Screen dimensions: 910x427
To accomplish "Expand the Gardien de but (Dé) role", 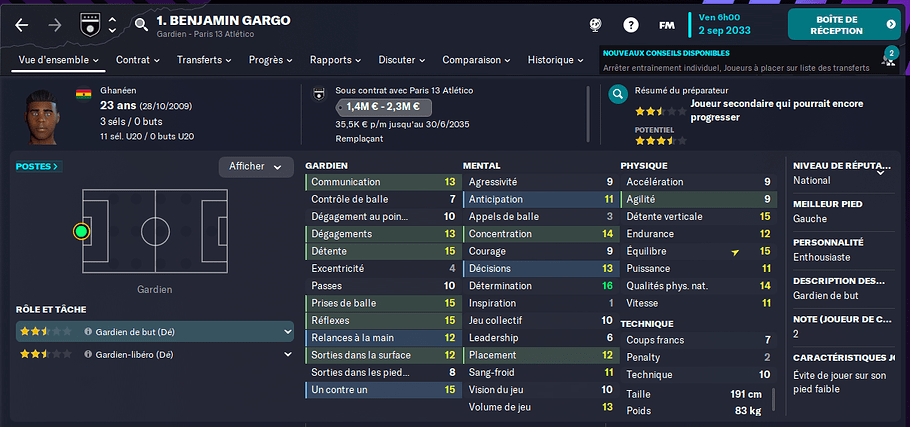I will tap(287, 332).
